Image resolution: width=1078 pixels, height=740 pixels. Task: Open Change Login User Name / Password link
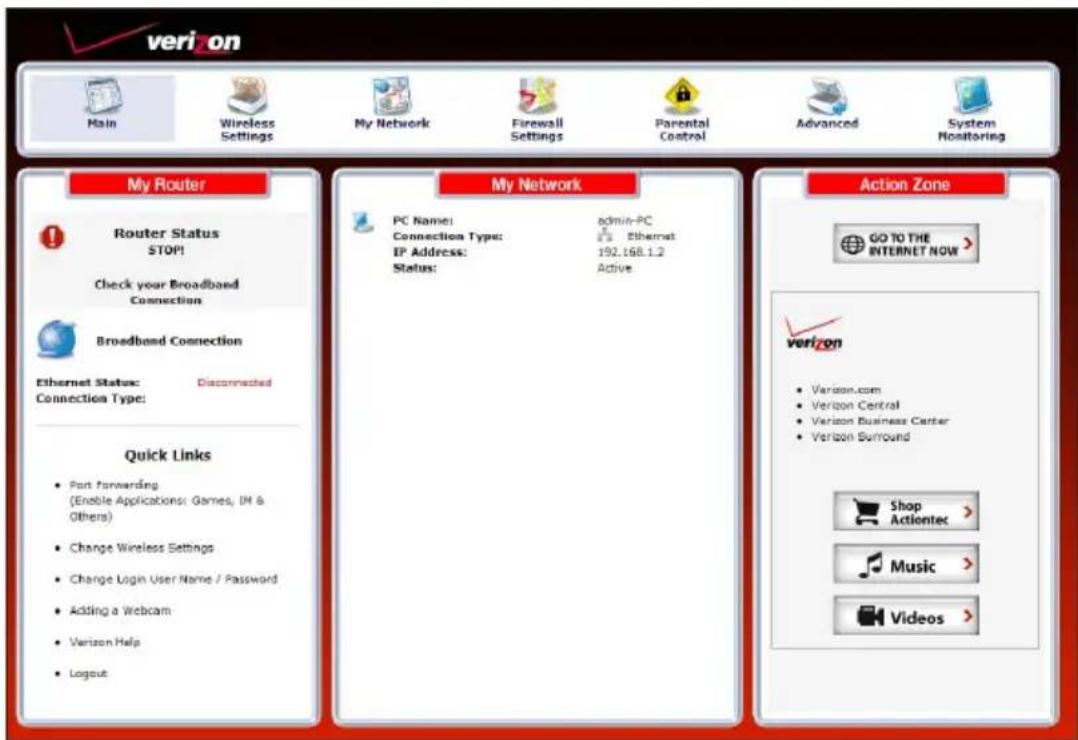tap(173, 579)
